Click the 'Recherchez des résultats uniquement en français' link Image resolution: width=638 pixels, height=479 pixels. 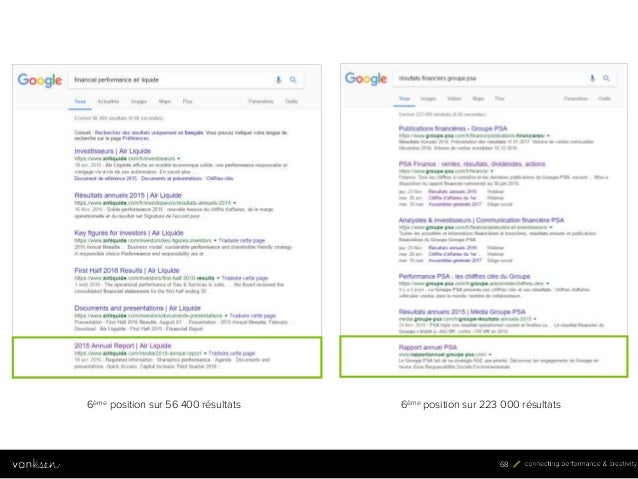coord(149,133)
